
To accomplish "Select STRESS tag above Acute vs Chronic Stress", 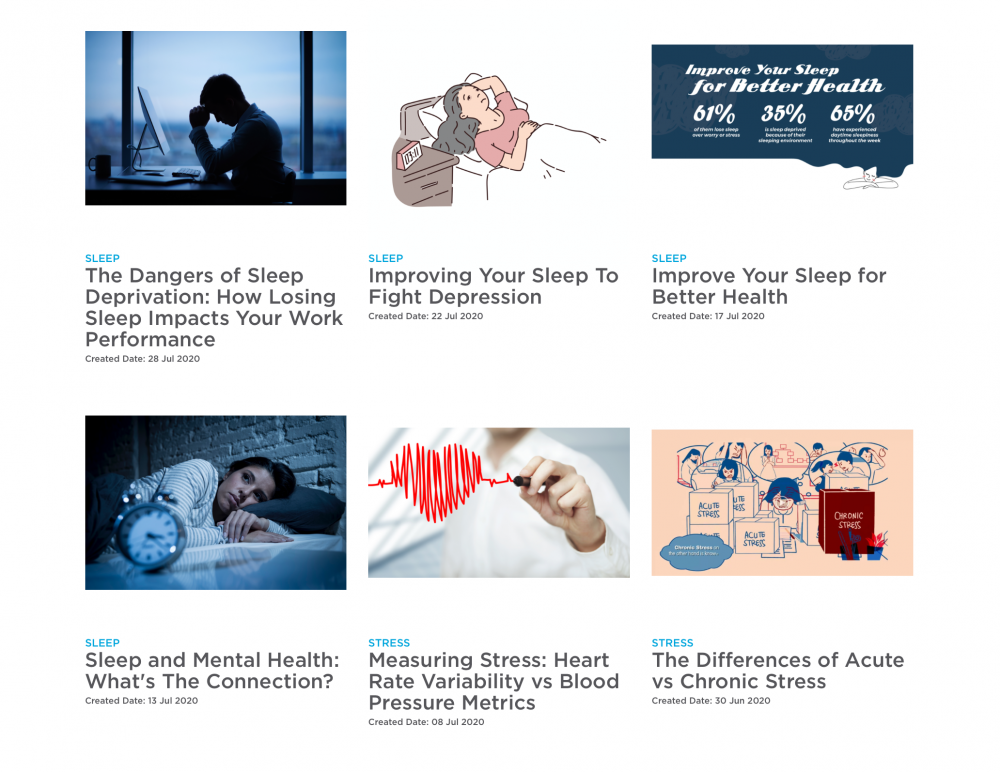I will pos(672,643).
